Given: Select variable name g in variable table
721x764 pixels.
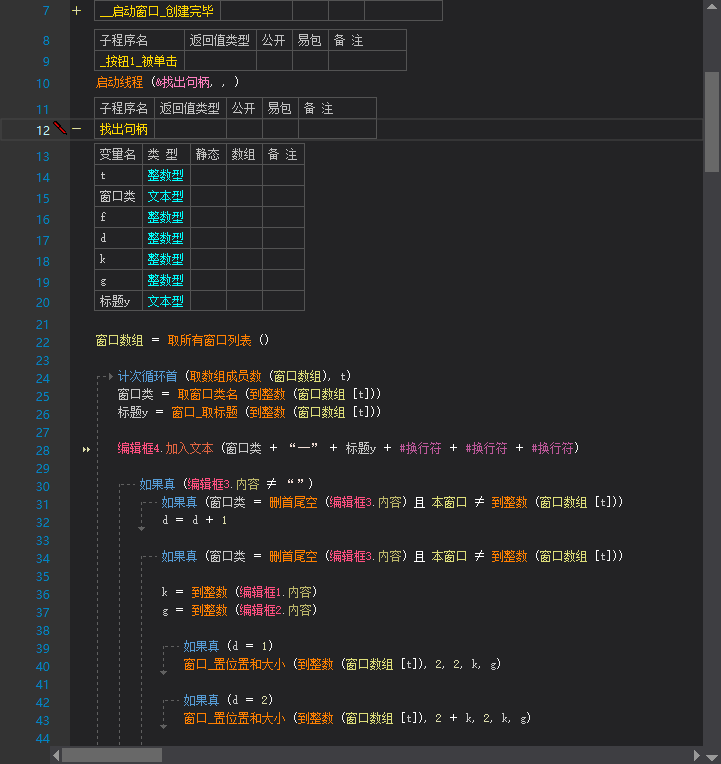Looking at the screenshot, I should 118,280.
